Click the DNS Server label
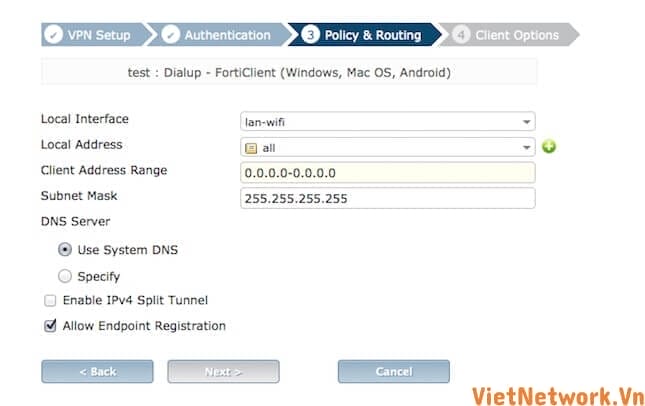 [x=75, y=221]
